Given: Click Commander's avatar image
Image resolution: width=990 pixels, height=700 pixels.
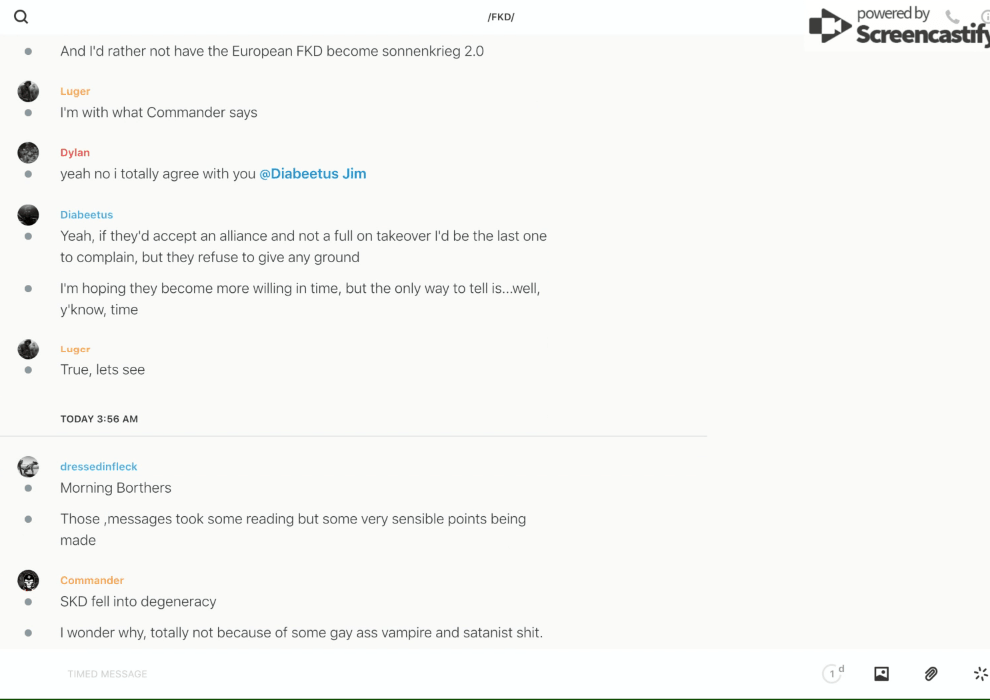Looking at the screenshot, I should point(28,581).
